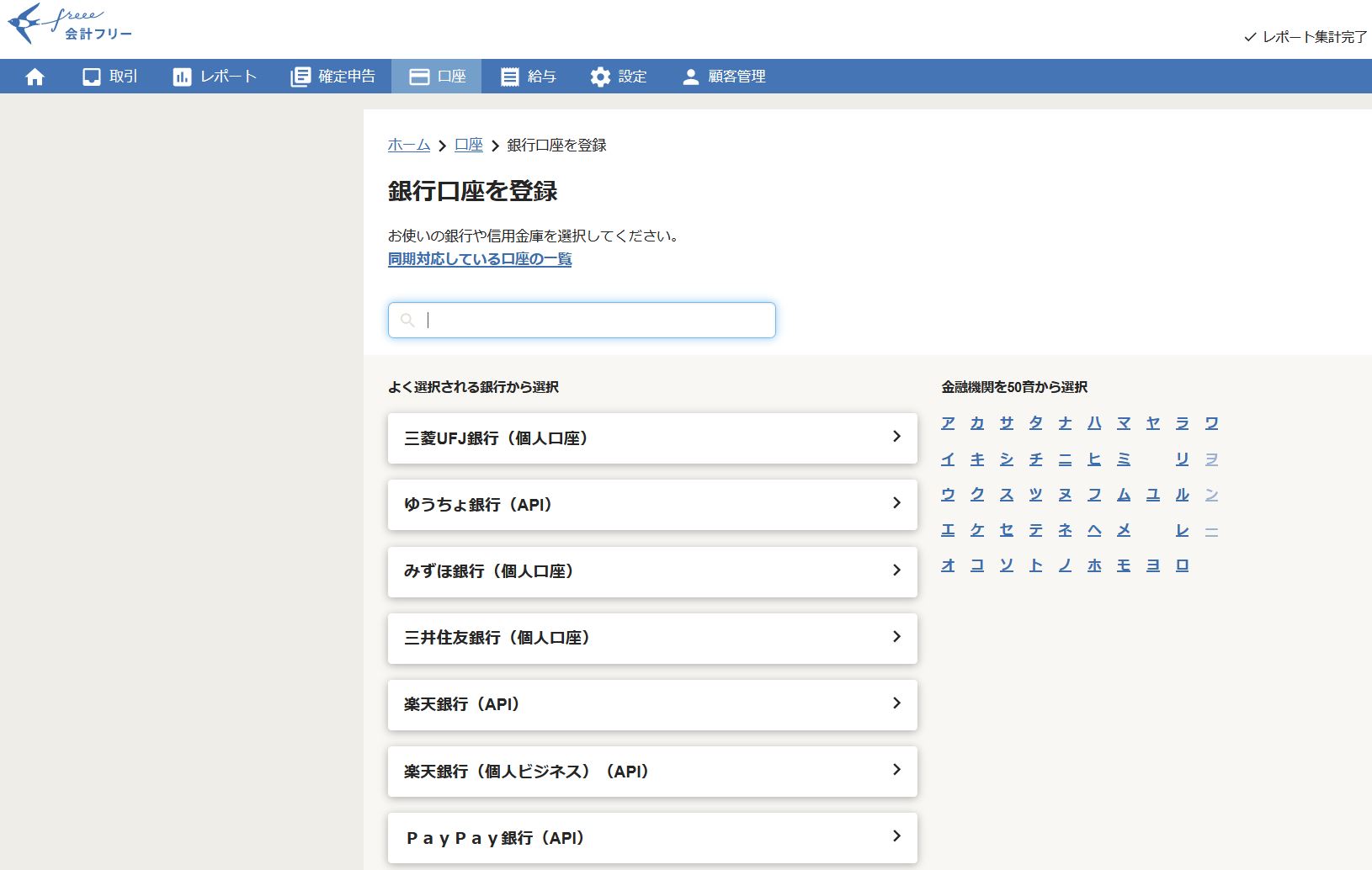The image size is (1372, 870).
Task: Filter banks by ハ
Action: tap(1094, 423)
